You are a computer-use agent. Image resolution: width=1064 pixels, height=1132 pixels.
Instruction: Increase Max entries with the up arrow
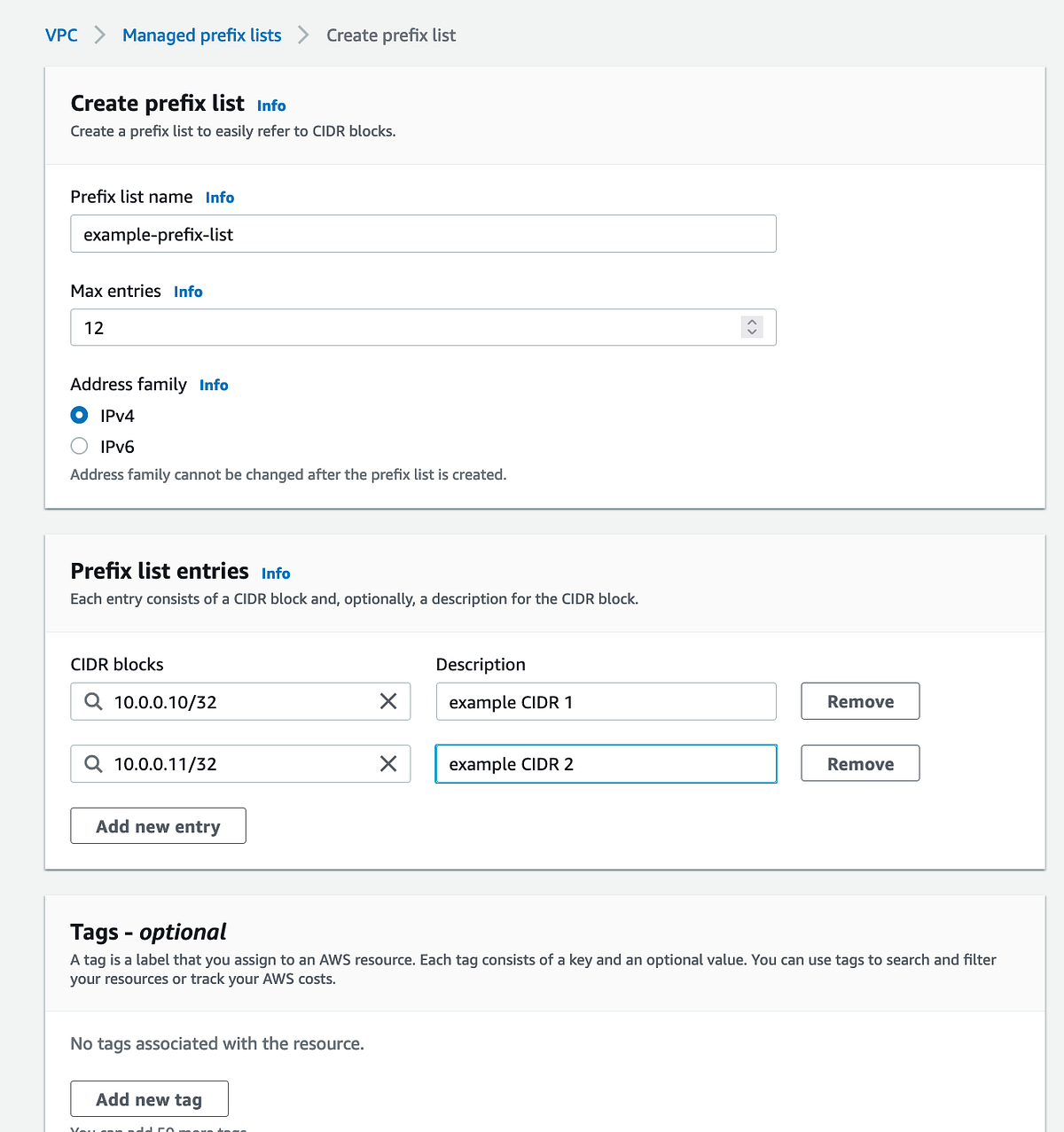pyautogui.click(x=751, y=322)
